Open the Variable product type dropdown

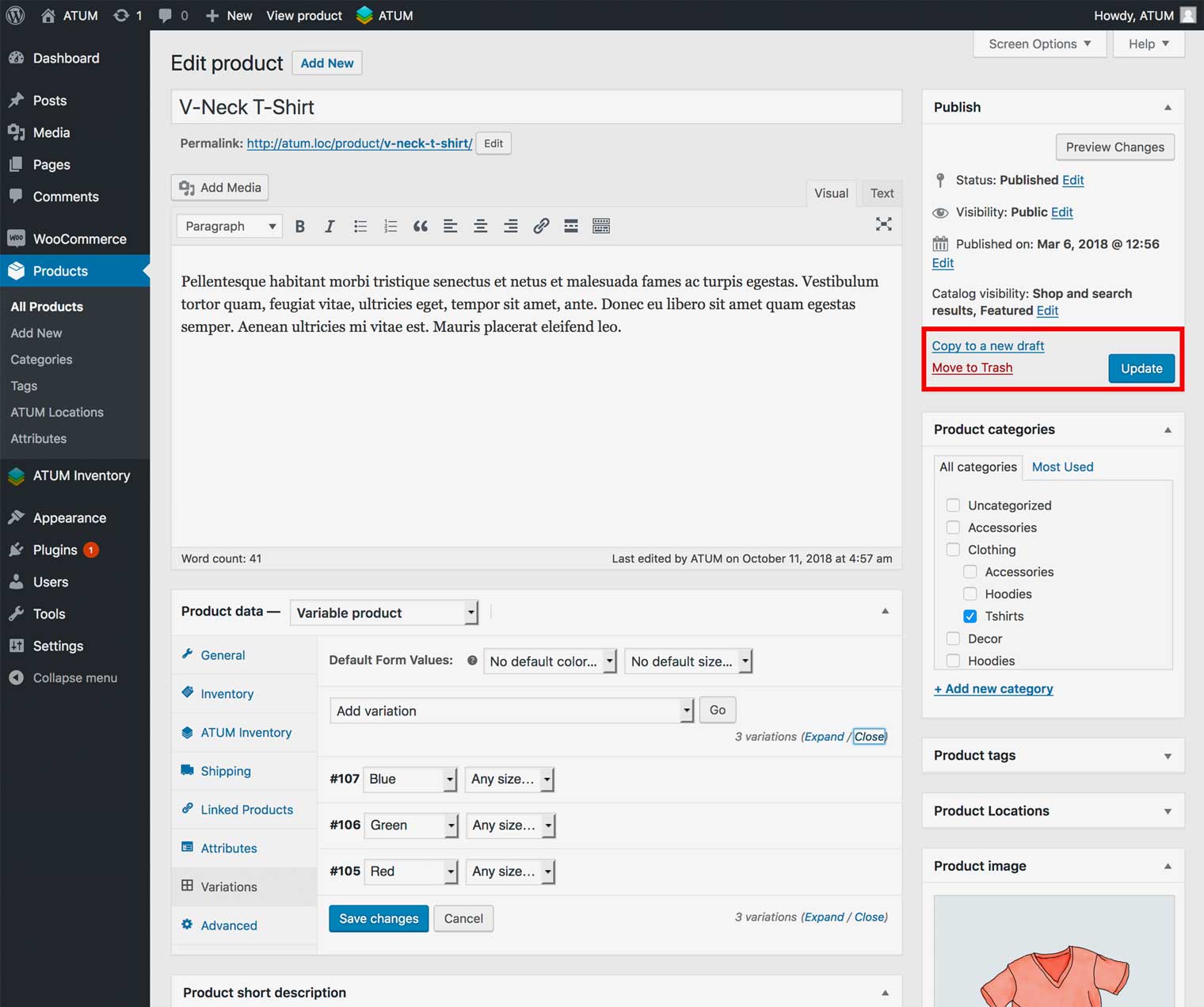point(385,612)
